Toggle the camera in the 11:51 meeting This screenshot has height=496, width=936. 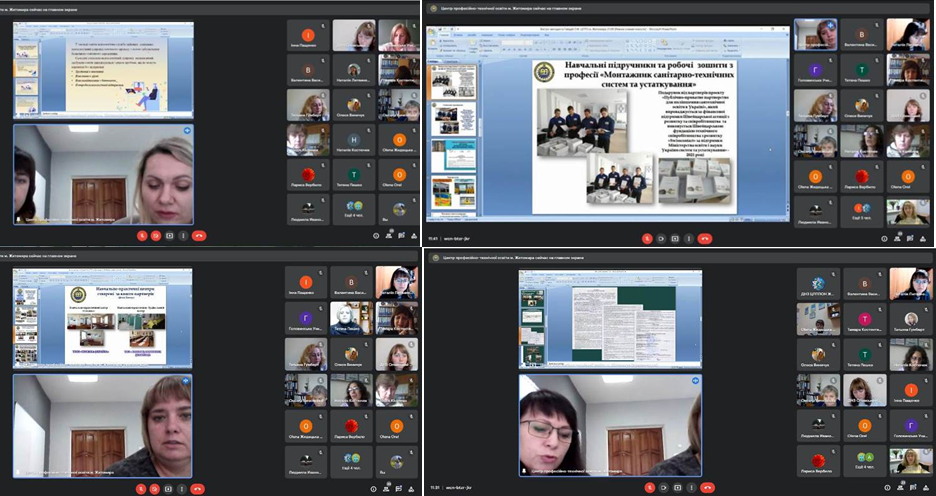(662, 488)
